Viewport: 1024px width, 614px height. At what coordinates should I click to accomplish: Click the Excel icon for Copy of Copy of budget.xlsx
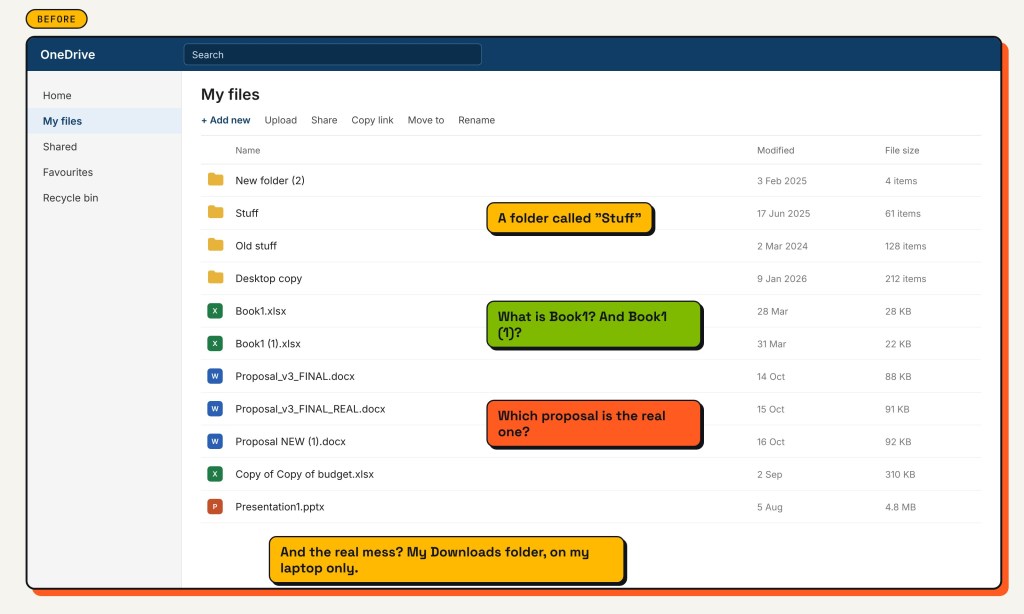[215, 474]
